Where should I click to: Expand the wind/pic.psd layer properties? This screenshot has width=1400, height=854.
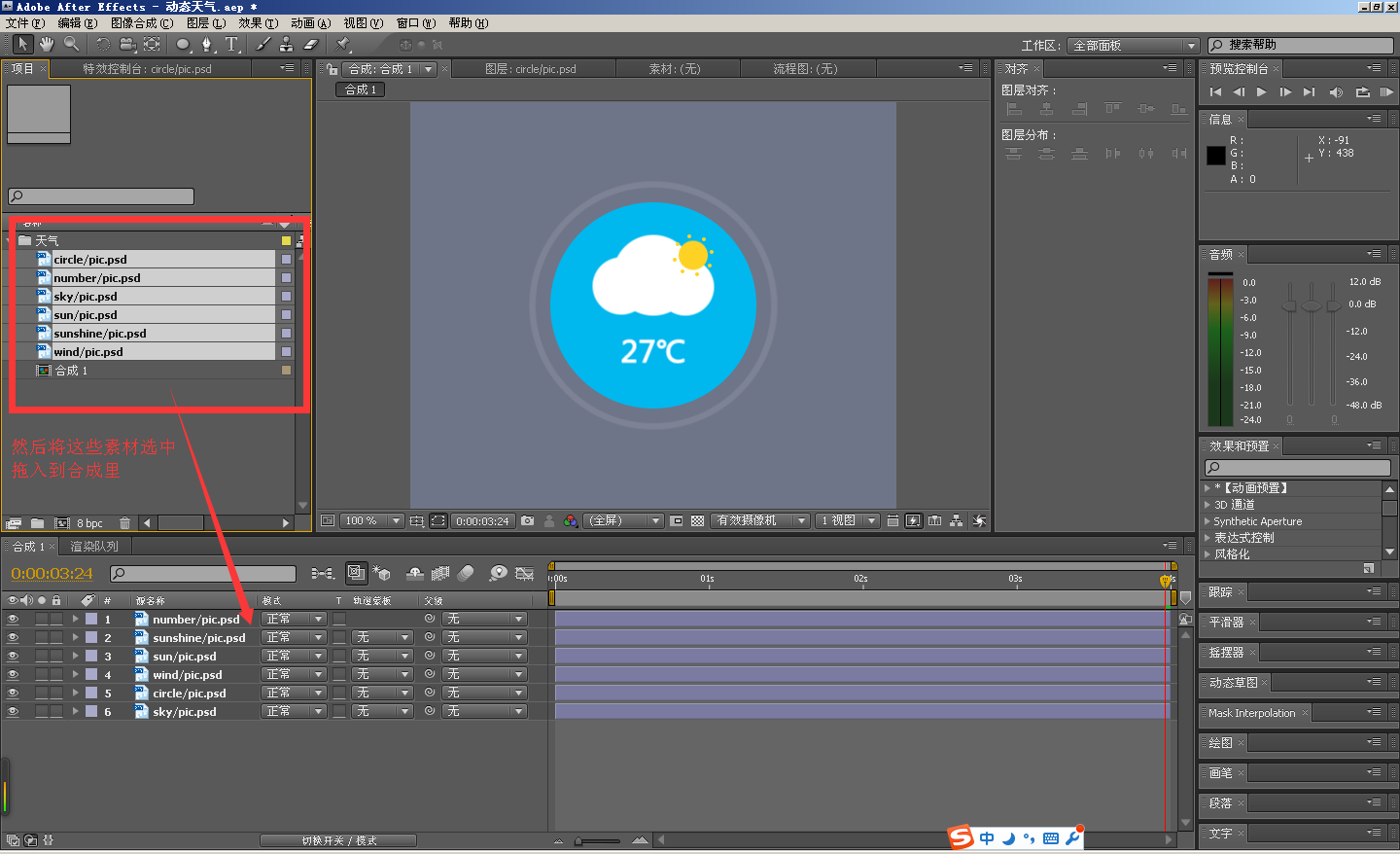pyautogui.click(x=75, y=674)
